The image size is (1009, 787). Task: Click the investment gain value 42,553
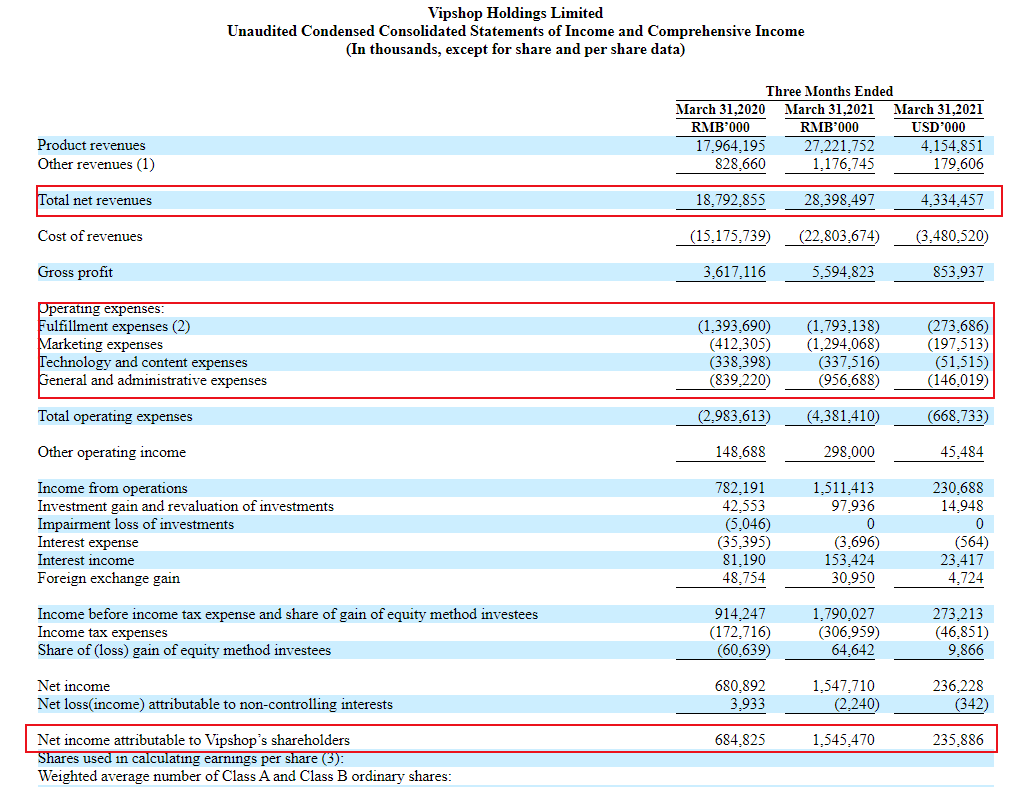tap(744, 506)
